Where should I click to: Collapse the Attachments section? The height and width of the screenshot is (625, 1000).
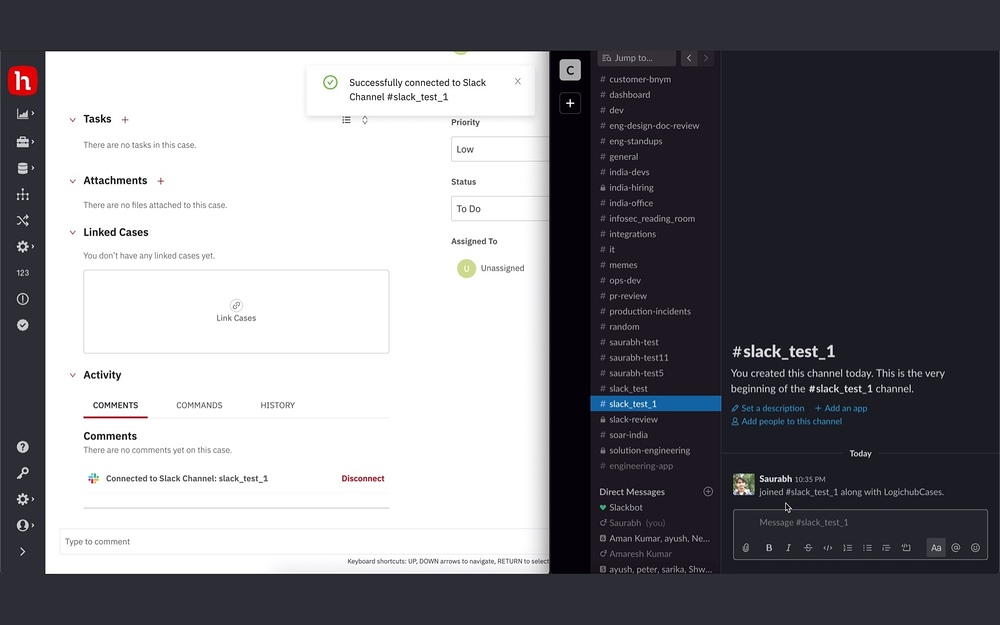73,181
